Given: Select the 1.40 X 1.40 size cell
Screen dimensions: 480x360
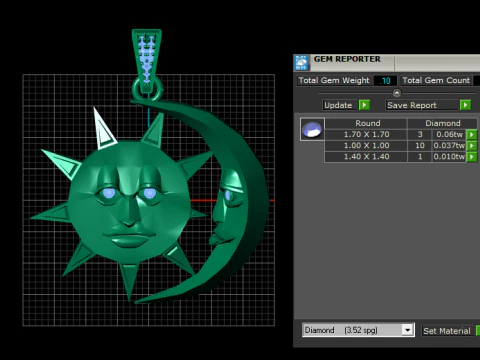Looking at the screenshot, I should tap(366, 157).
